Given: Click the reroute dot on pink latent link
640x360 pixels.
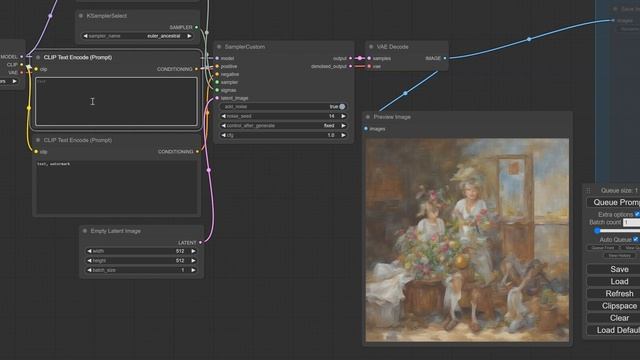Looking at the screenshot, I should click(x=209, y=170).
